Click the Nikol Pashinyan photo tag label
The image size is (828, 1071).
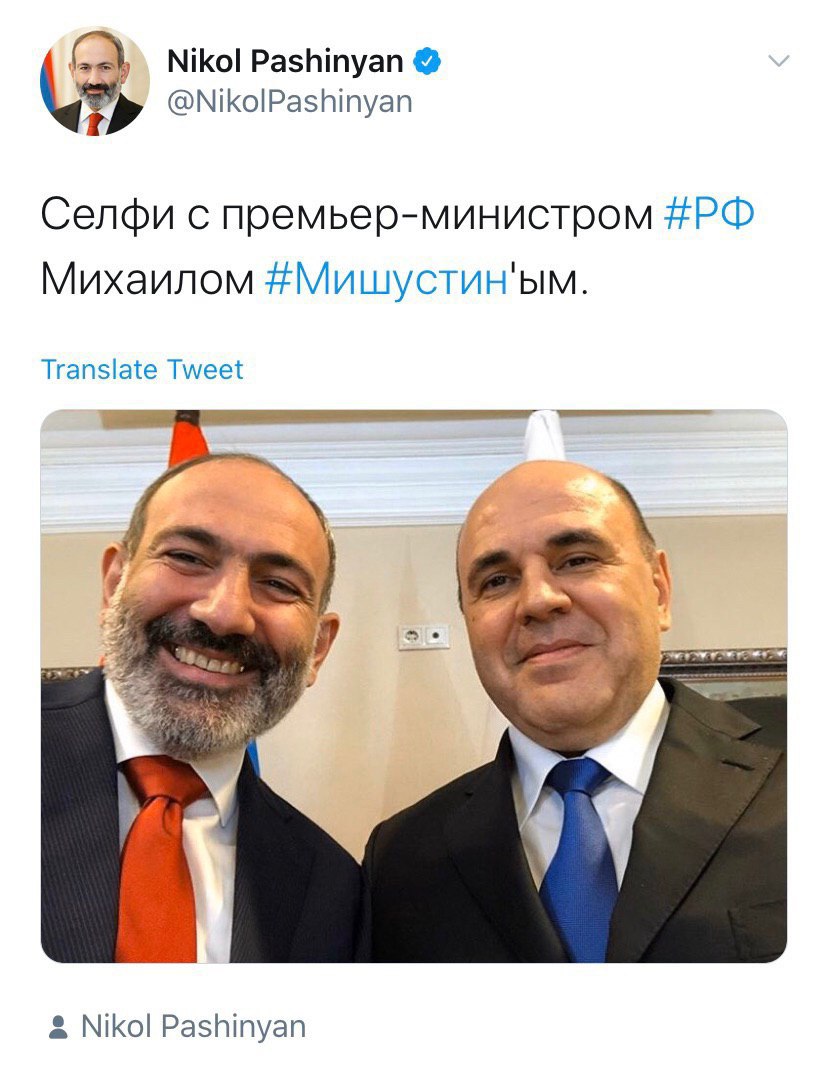(193, 1027)
